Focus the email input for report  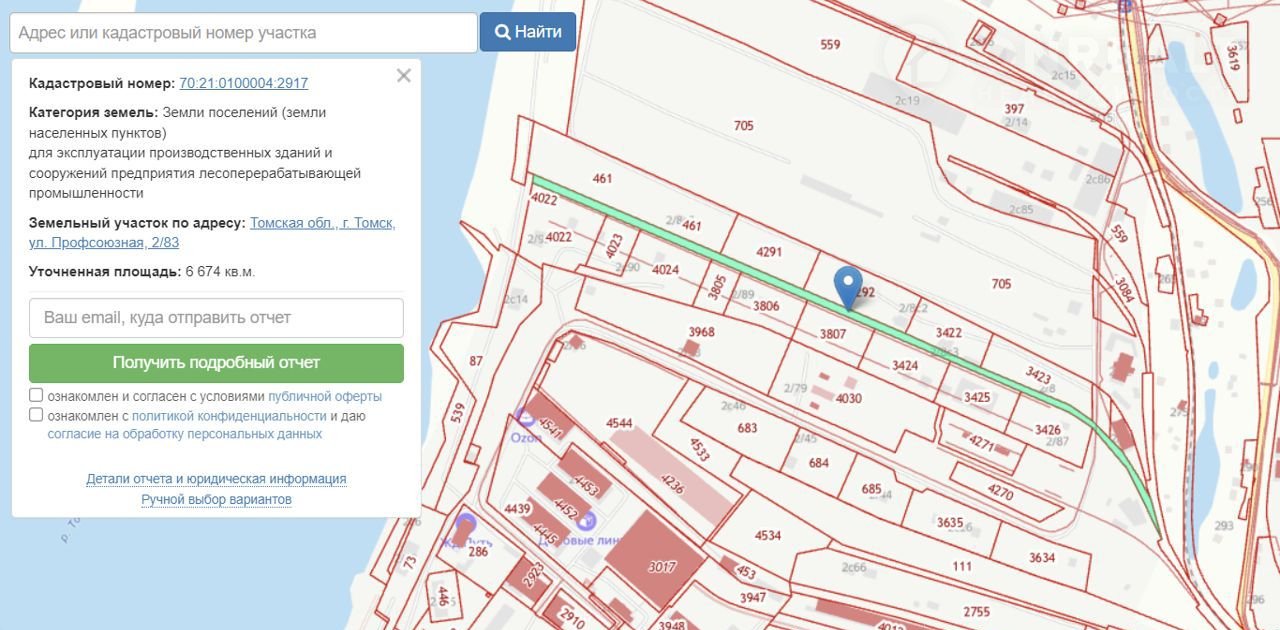pos(216,318)
